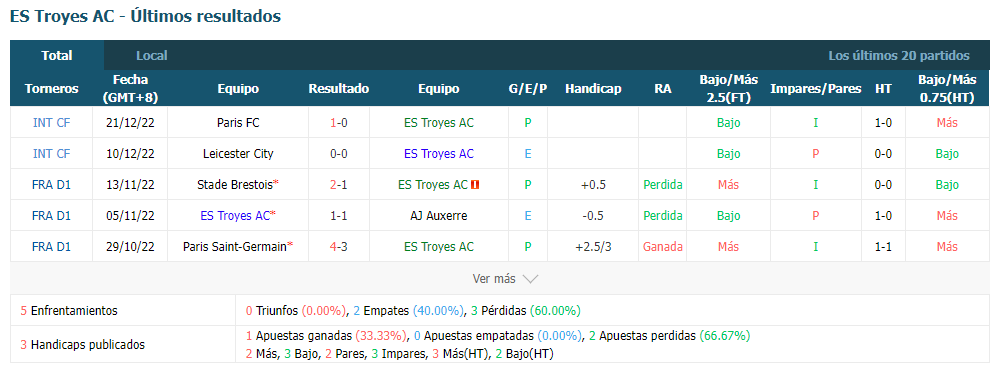This screenshot has width=1000, height=370.
Task: Switch to the Local tab
Action: pos(152,56)
